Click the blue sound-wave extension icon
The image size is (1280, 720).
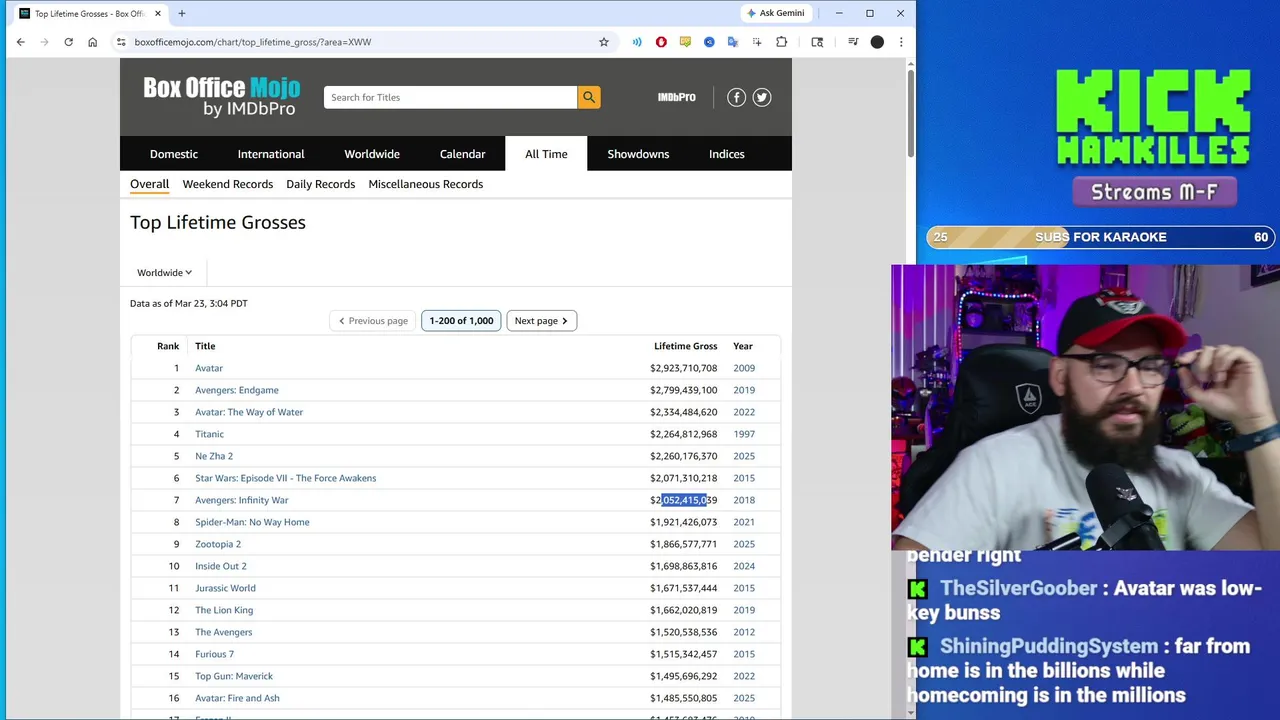coord(637,42)
